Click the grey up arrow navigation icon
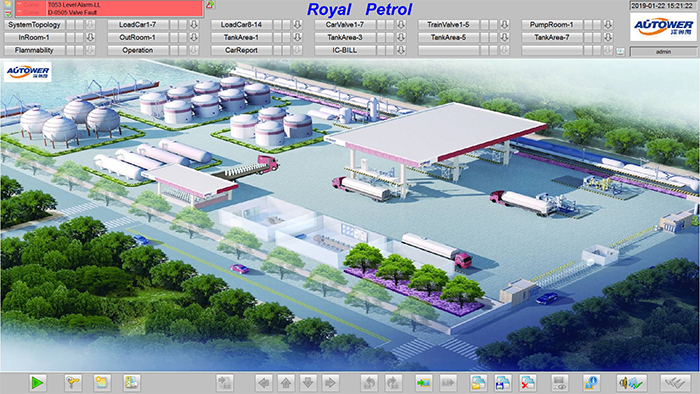 click(286, 383)
